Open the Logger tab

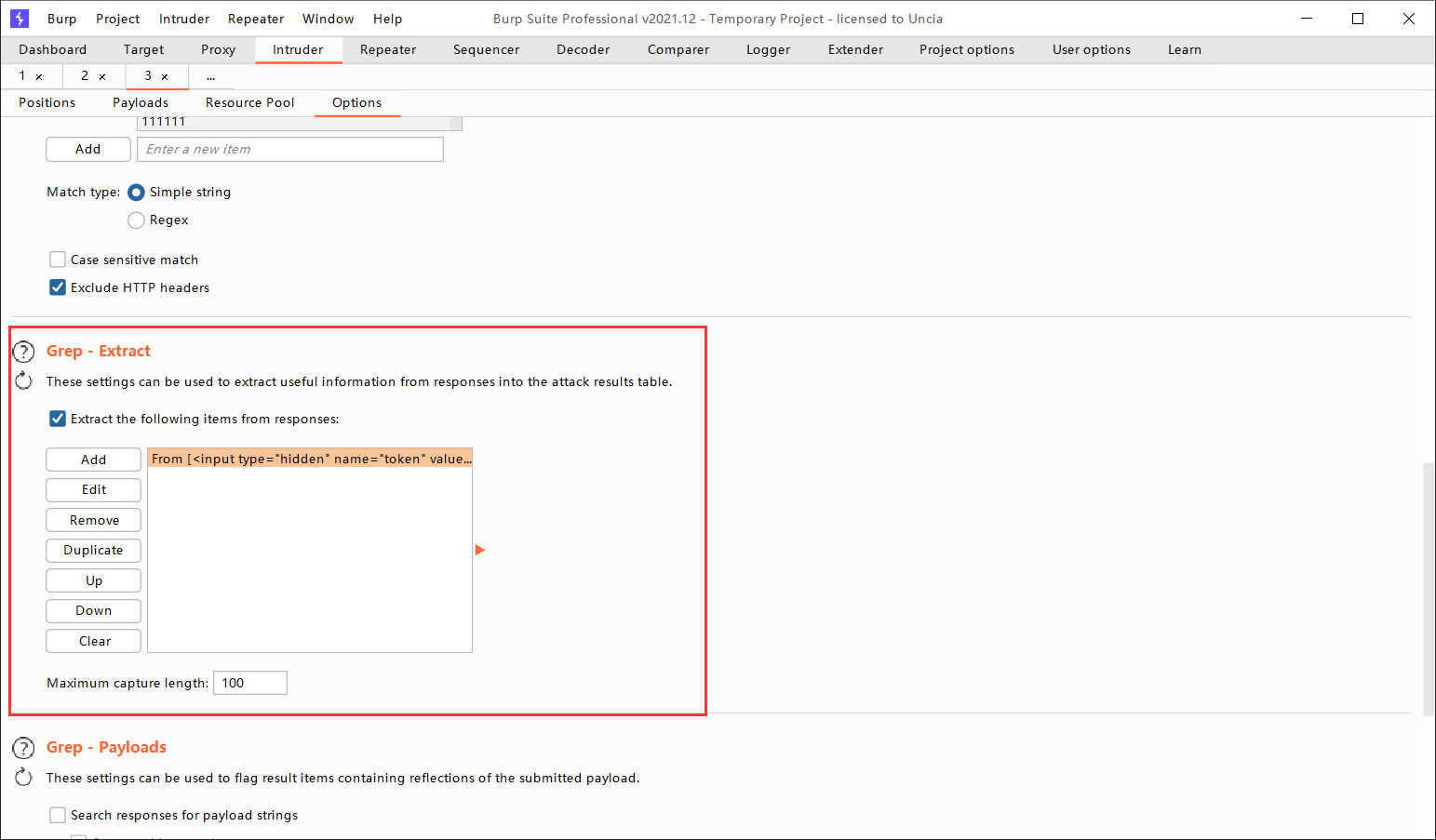click(x=769, y=49)
